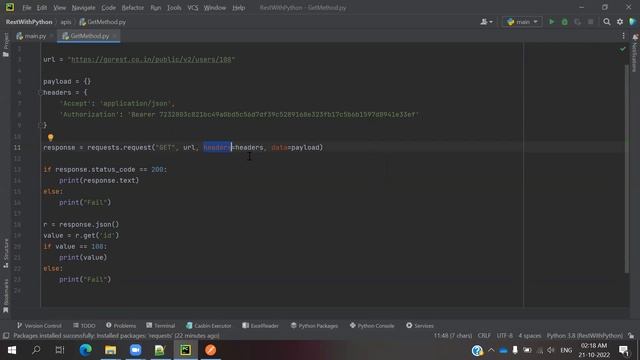Viewport: 640px width, 360px height.
Task: Click line number 11 in the gutter
Action: [x=17, y=147]
